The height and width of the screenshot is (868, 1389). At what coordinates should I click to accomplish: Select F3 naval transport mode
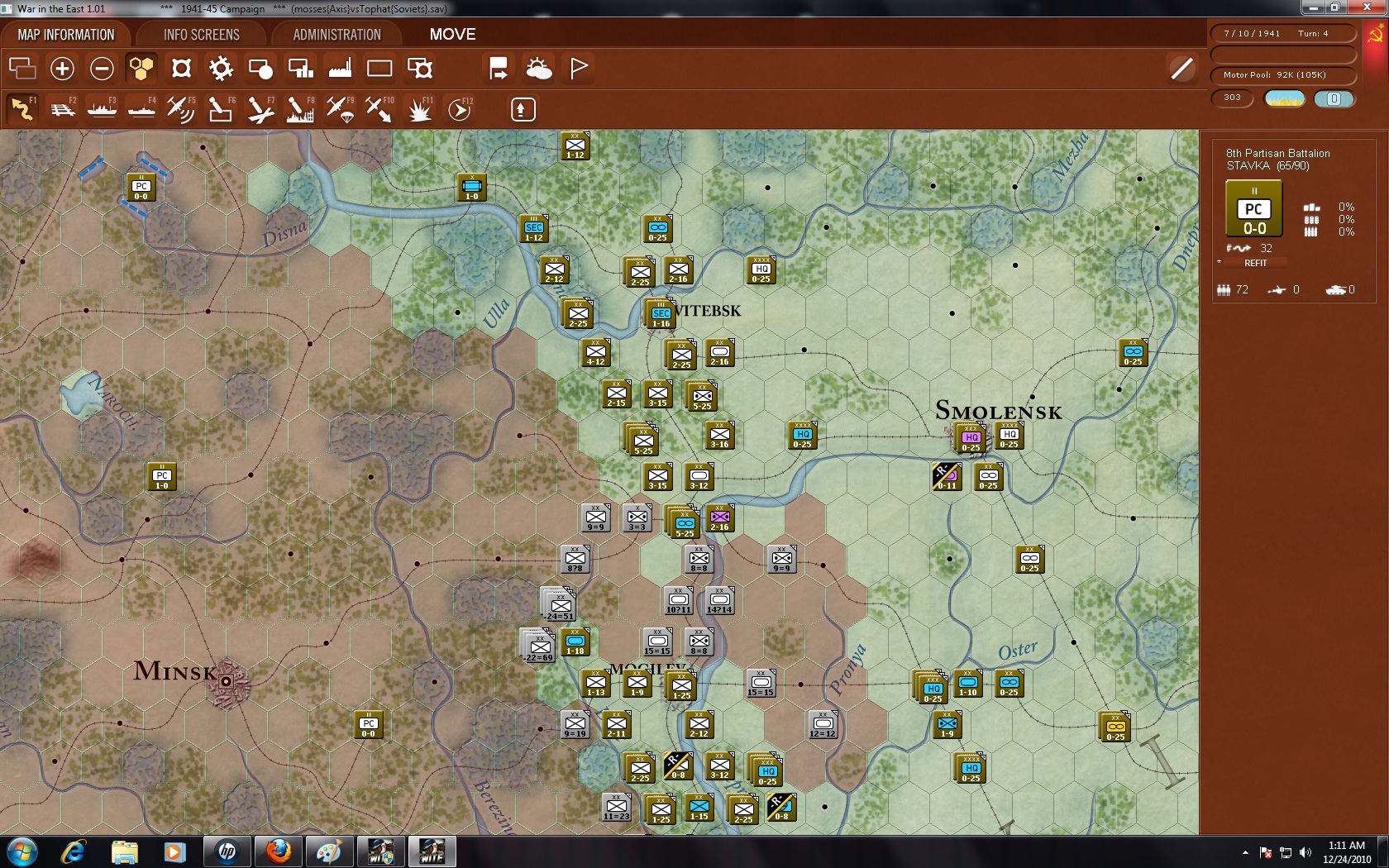pyautogui.click(x=103, y=109)
